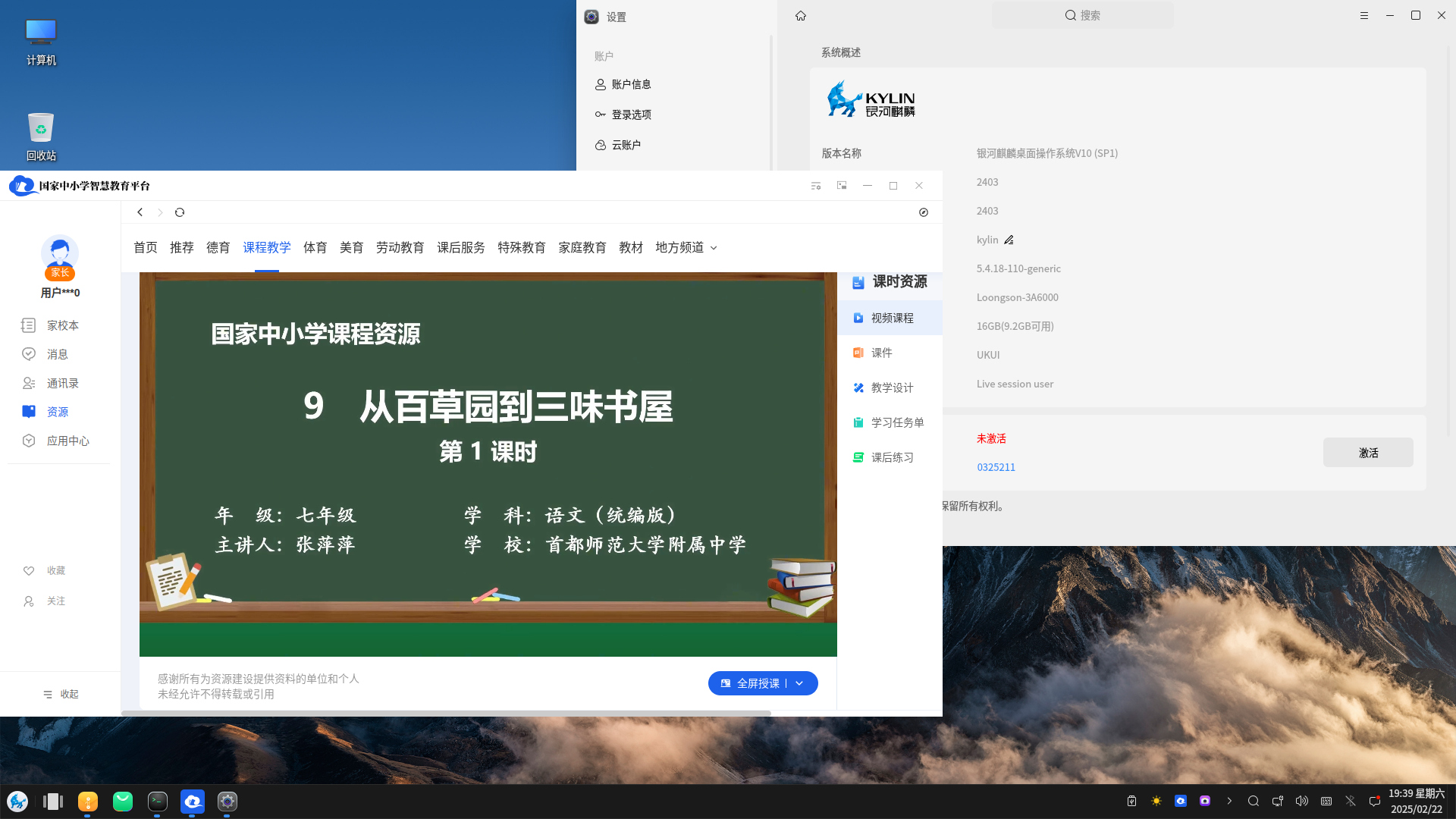Open the Computer desktop icon
Image resolution: width=1456 pixels, height=819 pixels.
[41, 42]
